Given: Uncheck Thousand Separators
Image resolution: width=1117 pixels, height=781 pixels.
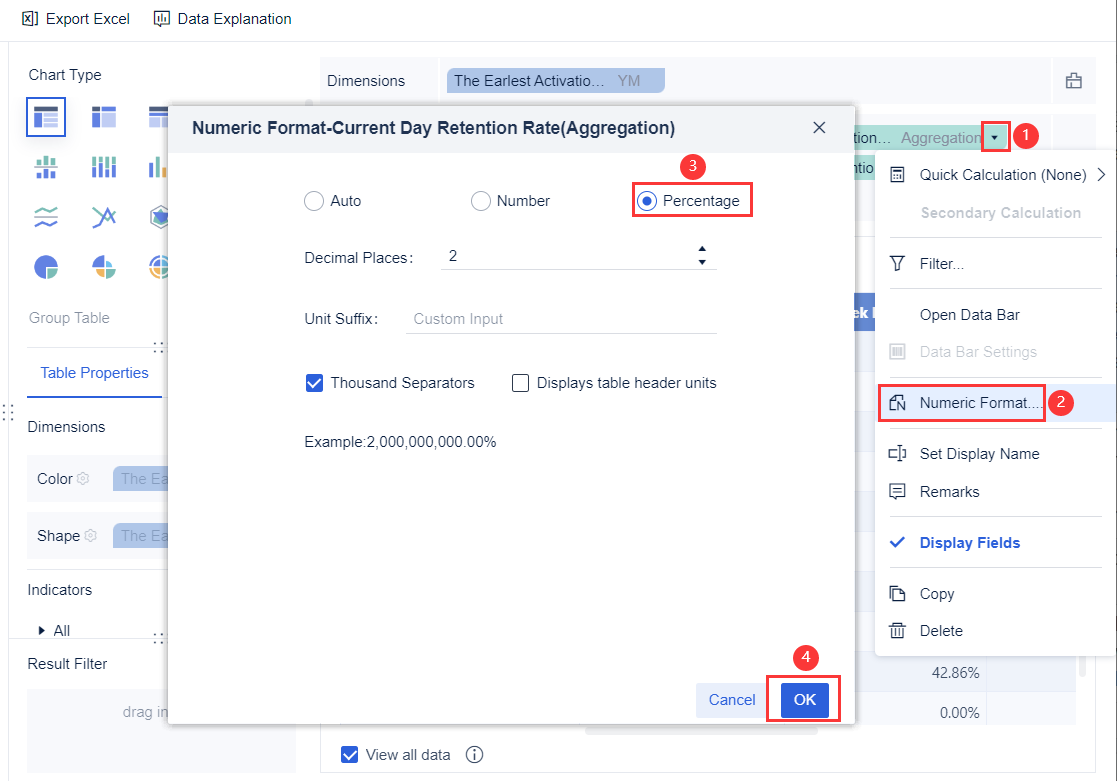Looking at the screenshot, I should coord(315,382).
